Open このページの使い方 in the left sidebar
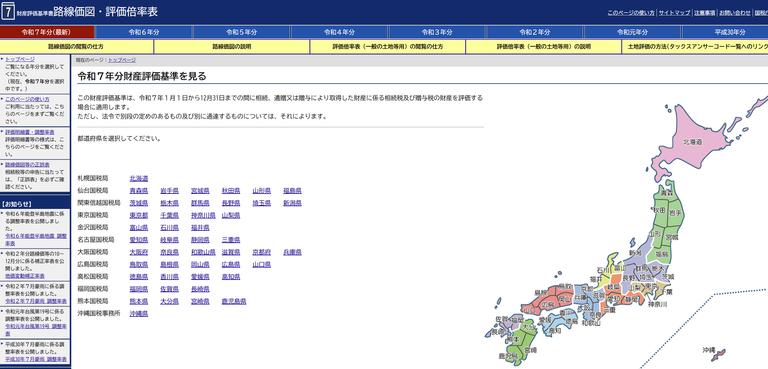The image size is (768, 369). tap(27, 99)
